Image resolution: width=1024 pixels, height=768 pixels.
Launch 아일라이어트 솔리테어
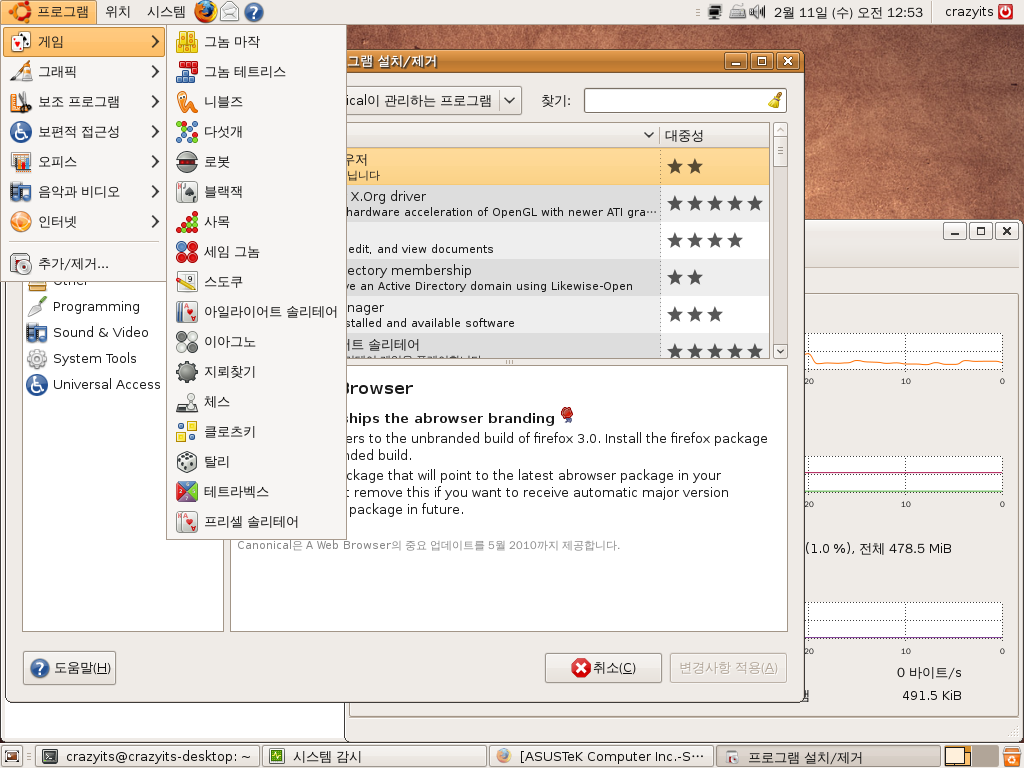point(256,312)
